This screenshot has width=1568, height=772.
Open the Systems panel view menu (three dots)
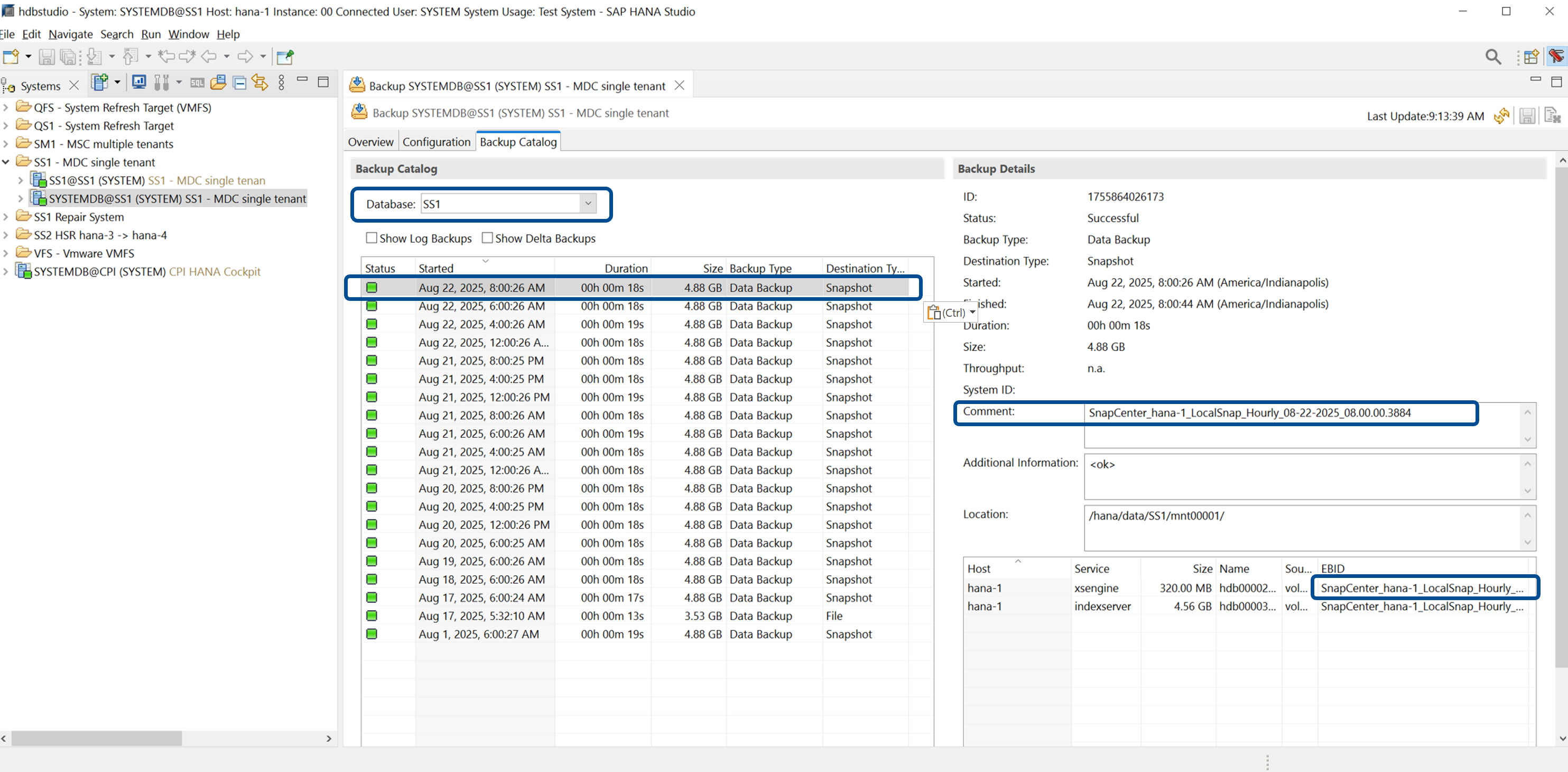(281, 83)
